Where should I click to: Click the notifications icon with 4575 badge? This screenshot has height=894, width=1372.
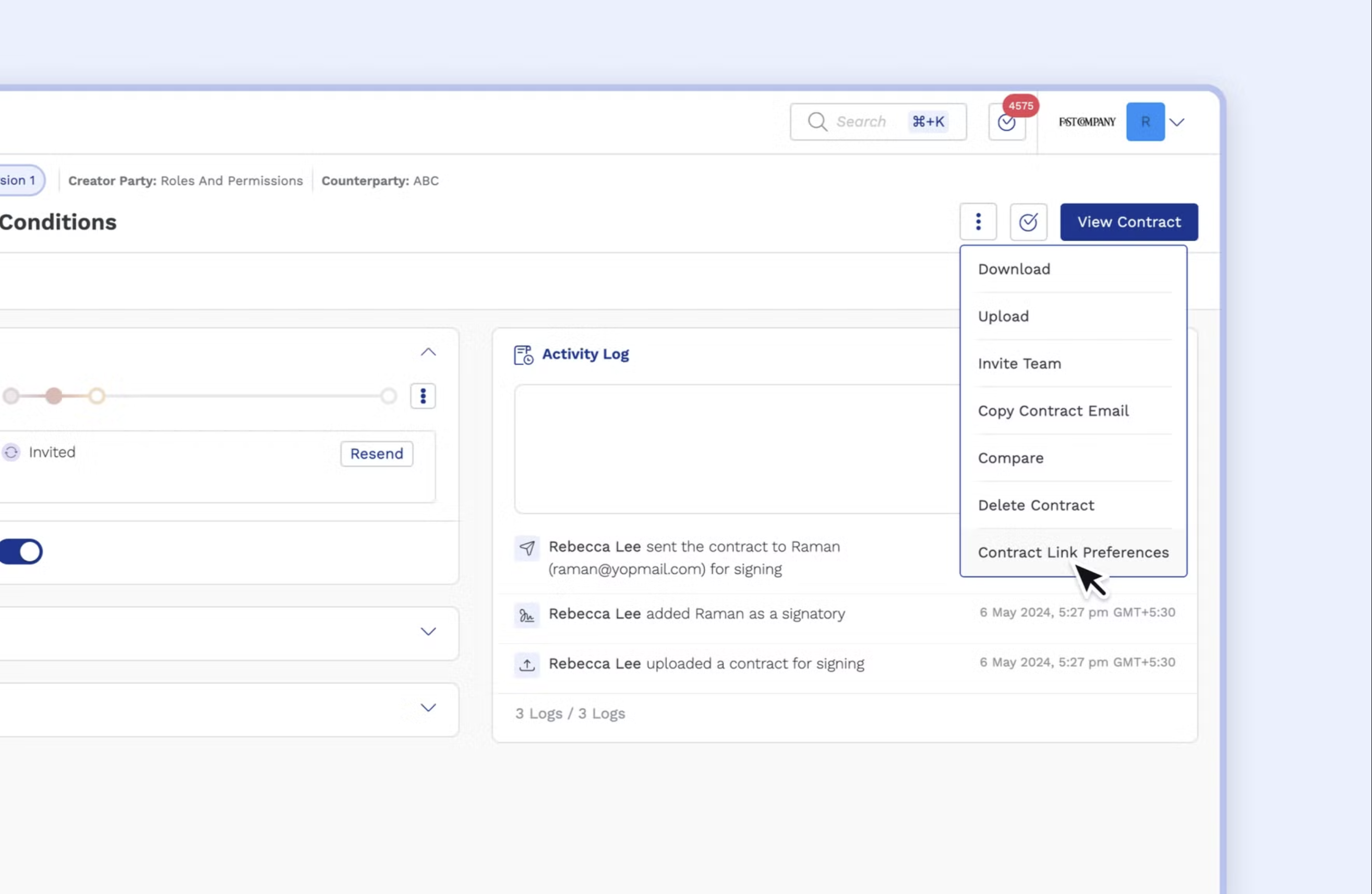pos(1006,122)
